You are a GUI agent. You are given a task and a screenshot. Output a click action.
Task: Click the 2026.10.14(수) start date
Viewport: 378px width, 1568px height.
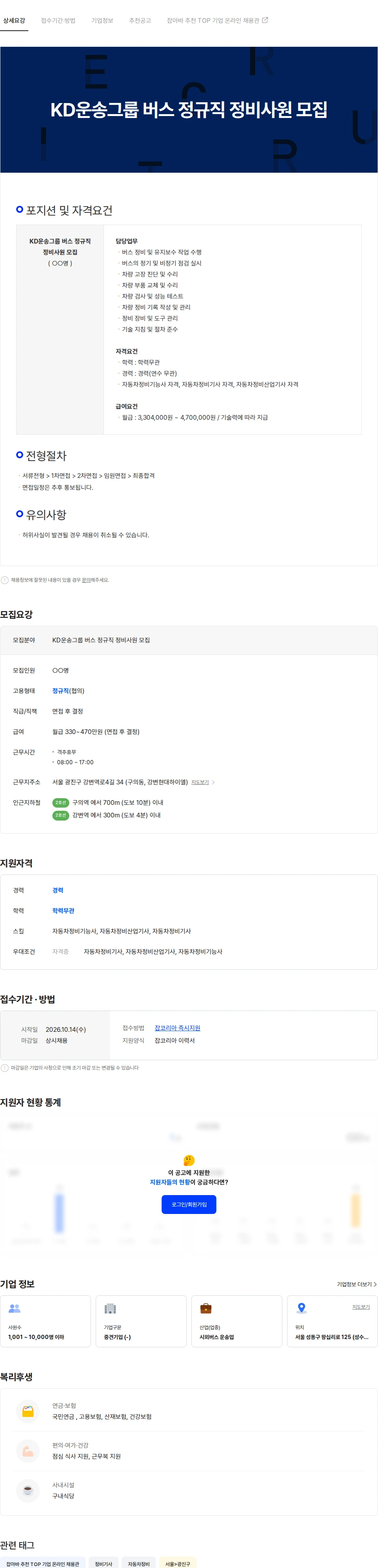click(66, 1029)
